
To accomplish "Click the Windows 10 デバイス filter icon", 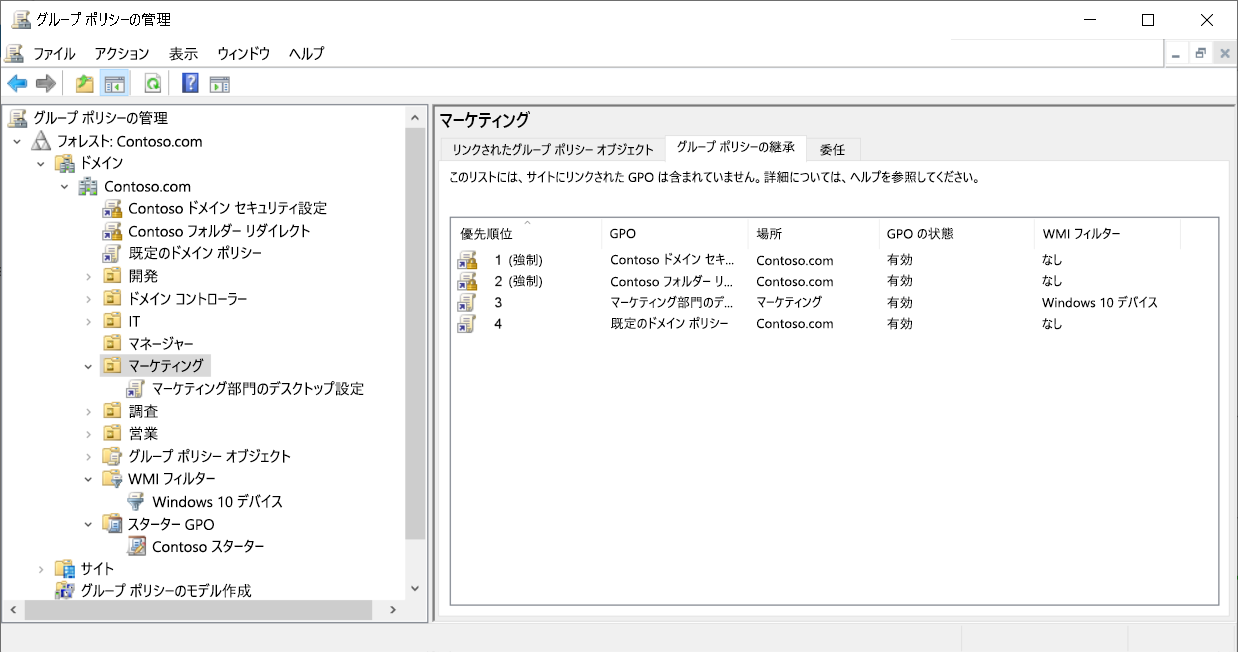I will pyautogui.click(x=137, y=501).
